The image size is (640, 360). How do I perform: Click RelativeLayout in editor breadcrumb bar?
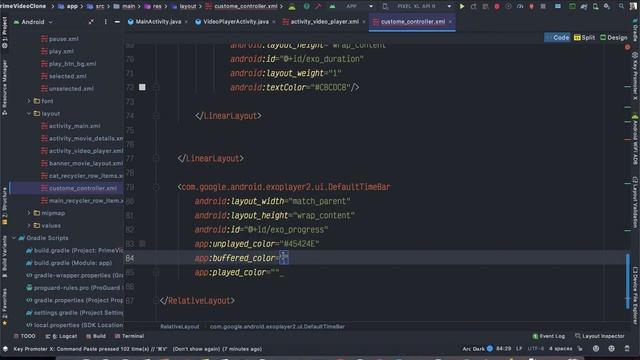[x=180, y=327]
